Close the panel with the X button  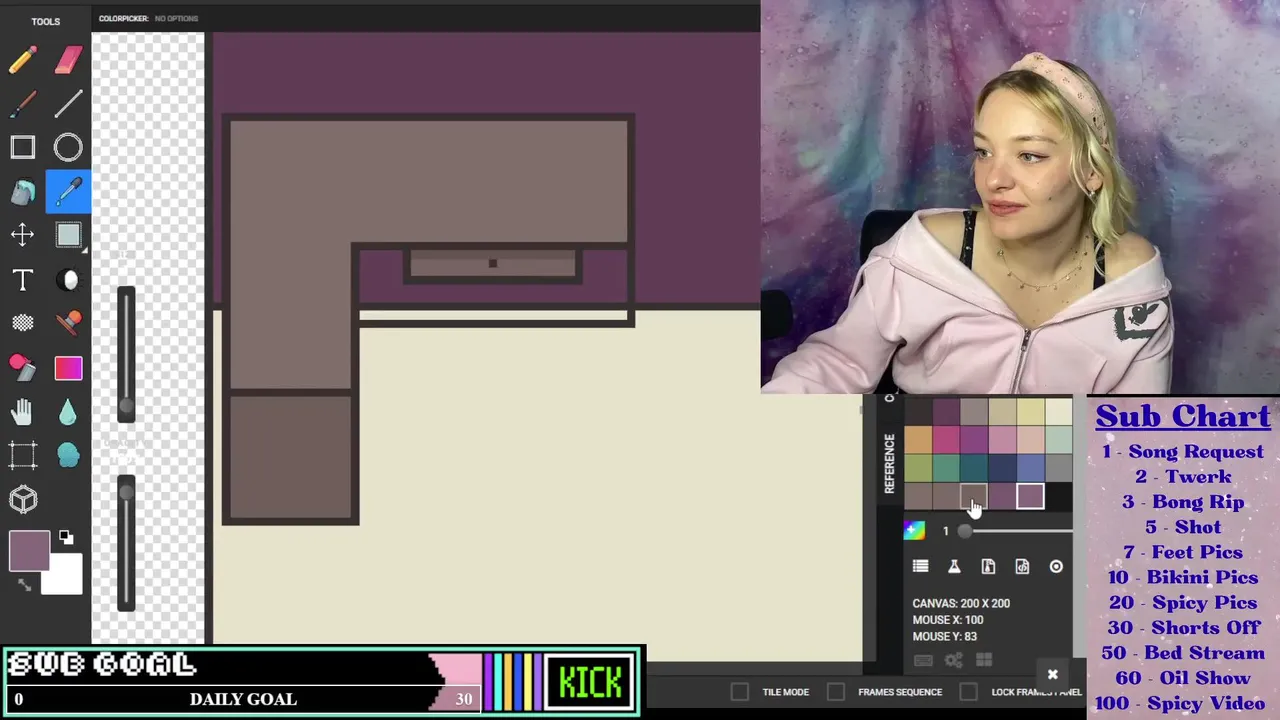click(x=1052, y=674)
